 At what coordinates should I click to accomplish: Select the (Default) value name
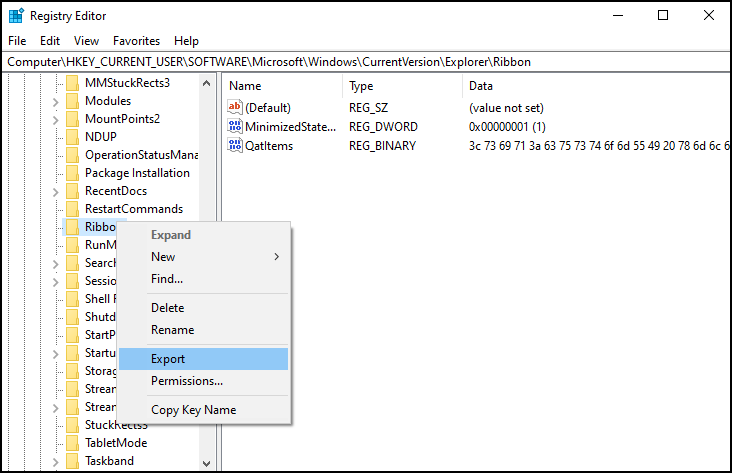click(268, 108)
